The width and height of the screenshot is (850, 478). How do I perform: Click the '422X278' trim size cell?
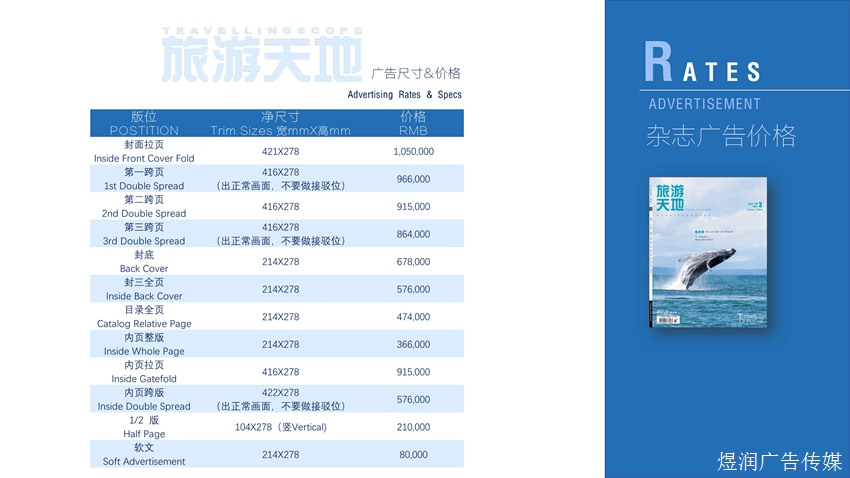(280, 393)
